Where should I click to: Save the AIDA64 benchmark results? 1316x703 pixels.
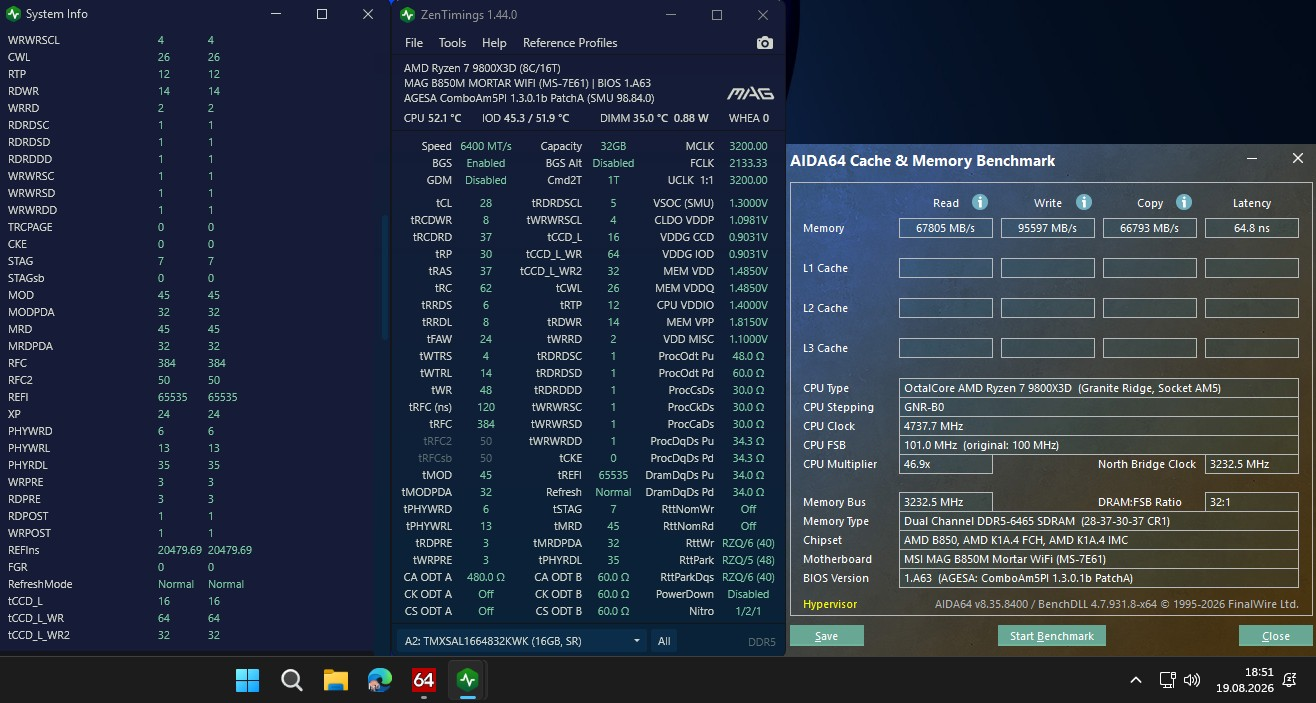(x=826, y=636)
